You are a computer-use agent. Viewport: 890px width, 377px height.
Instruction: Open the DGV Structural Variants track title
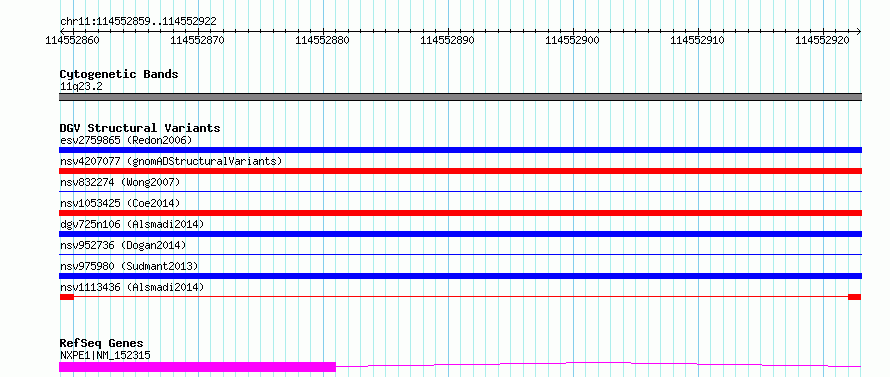click(x=140, y=128)
